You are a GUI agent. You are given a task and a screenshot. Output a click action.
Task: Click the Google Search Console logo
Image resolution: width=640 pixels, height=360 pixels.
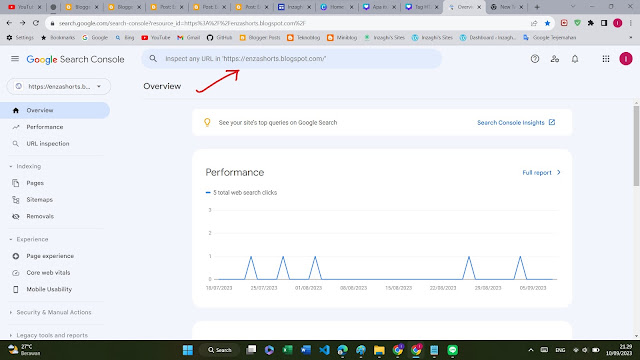[x=76, y=59]
